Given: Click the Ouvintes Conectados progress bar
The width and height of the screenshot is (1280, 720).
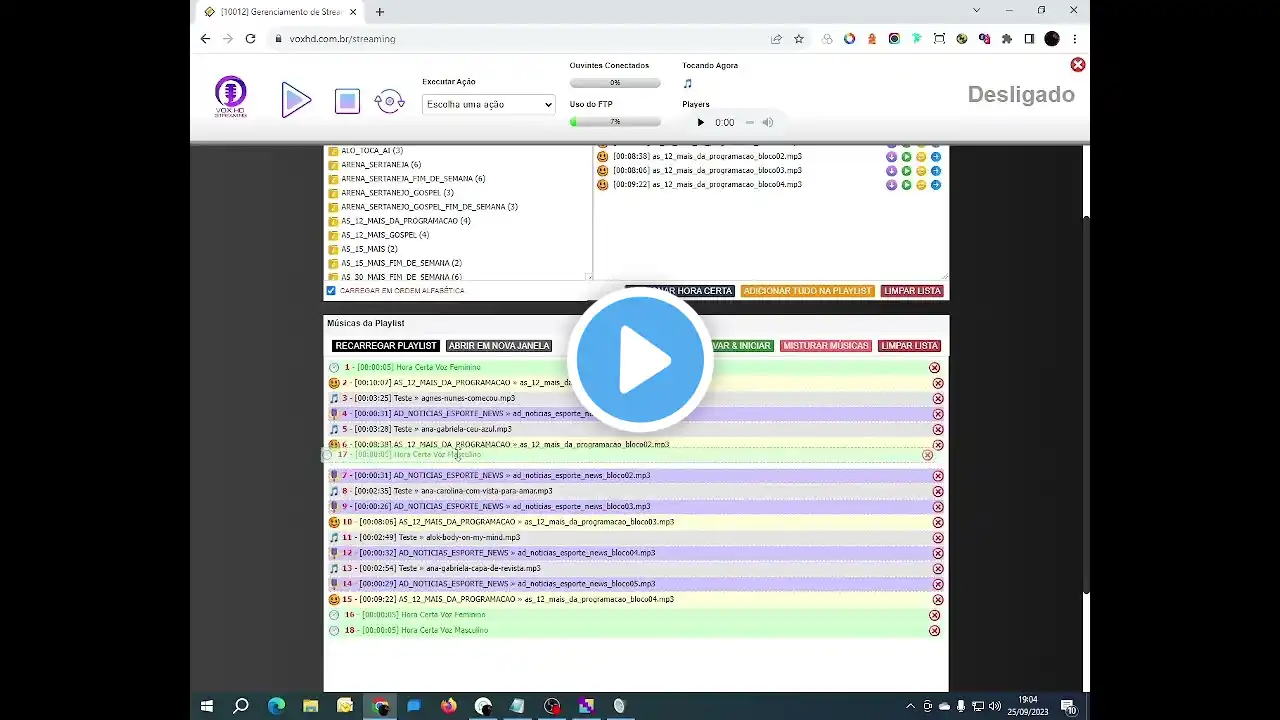Looking at the screenshot, I should [x=615, y=83].
